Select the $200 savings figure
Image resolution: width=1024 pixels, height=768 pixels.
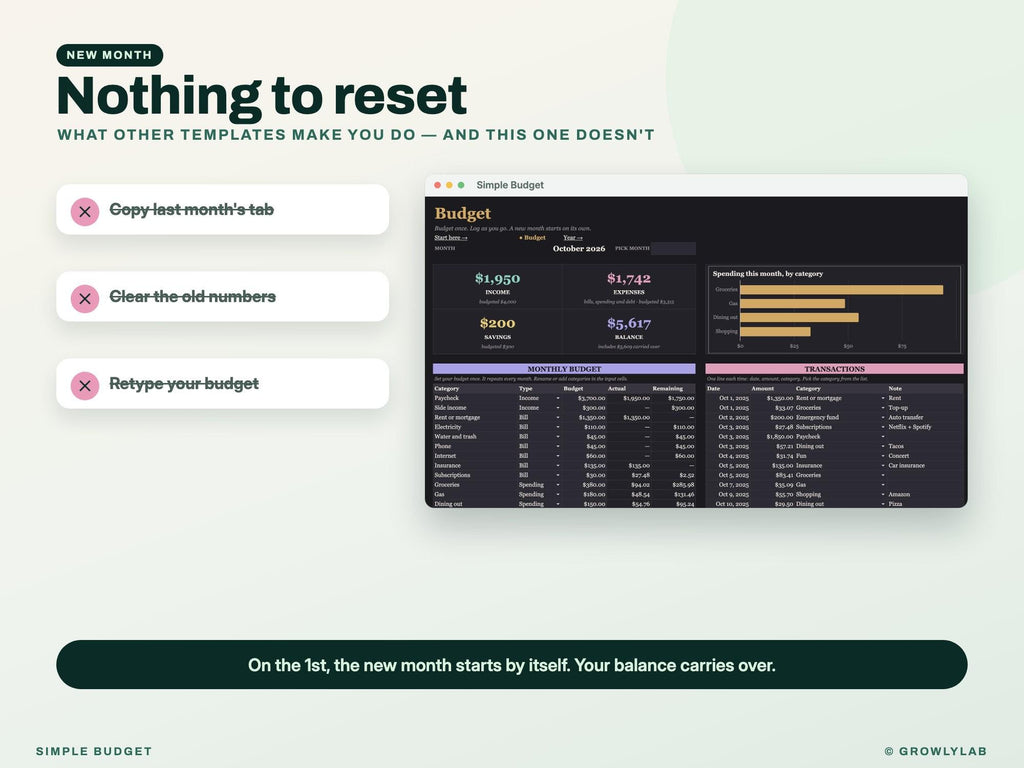498,323
